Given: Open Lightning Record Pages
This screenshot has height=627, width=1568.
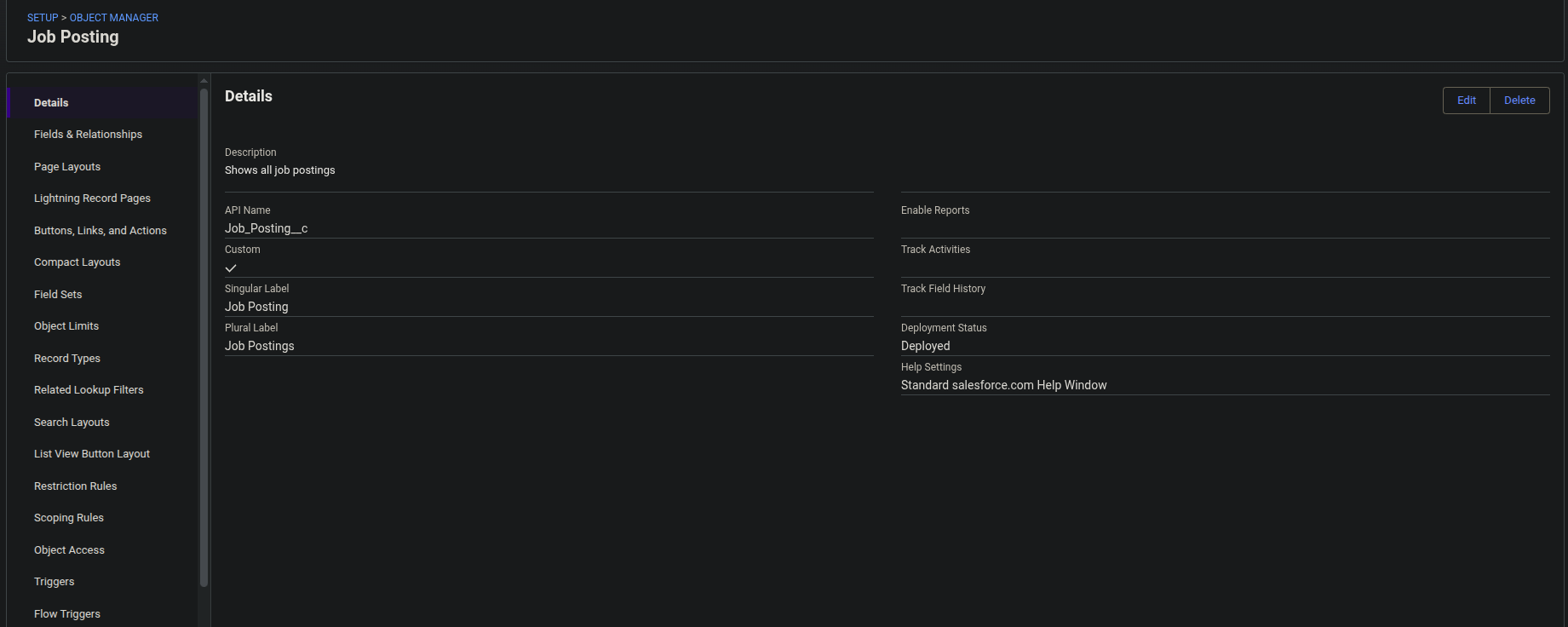Looking at the screenshot, I should (92, 198).
